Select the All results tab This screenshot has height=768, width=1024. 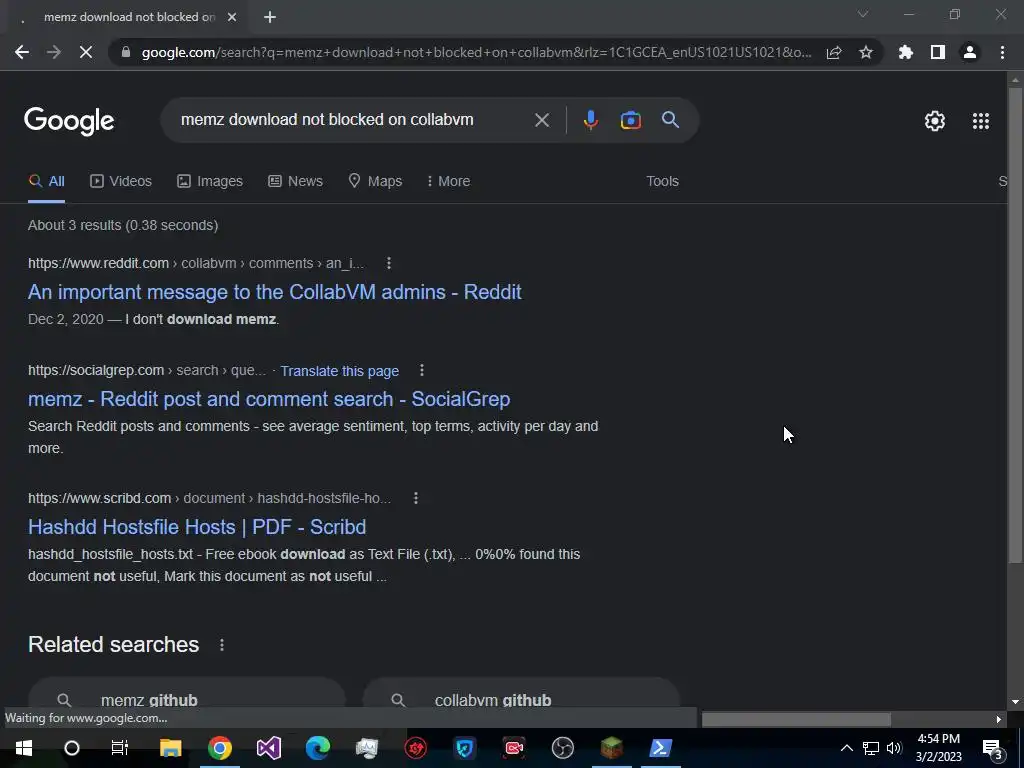tap(46, 181)
